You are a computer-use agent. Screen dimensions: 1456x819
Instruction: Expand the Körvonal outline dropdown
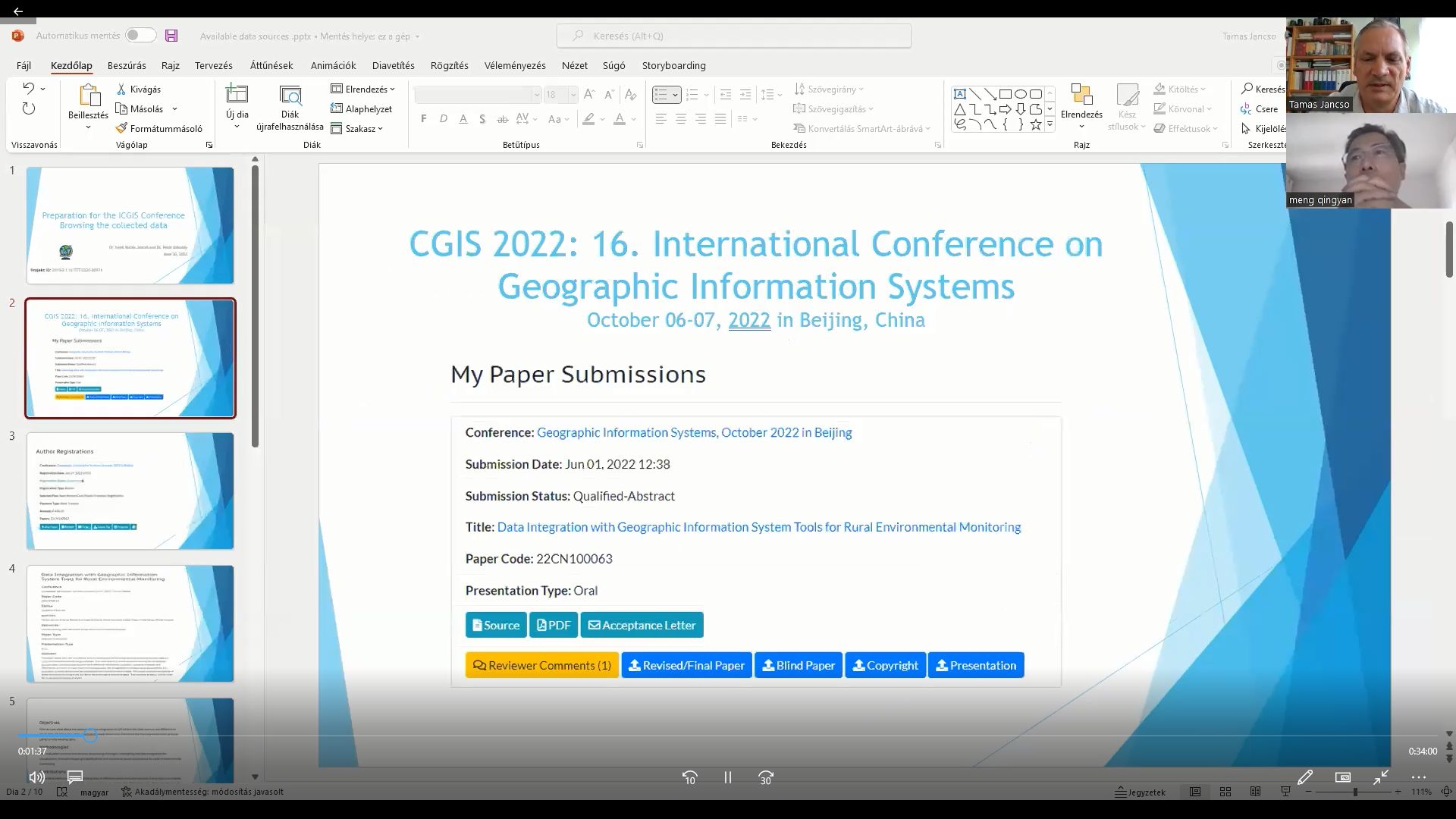(1182, 108)
